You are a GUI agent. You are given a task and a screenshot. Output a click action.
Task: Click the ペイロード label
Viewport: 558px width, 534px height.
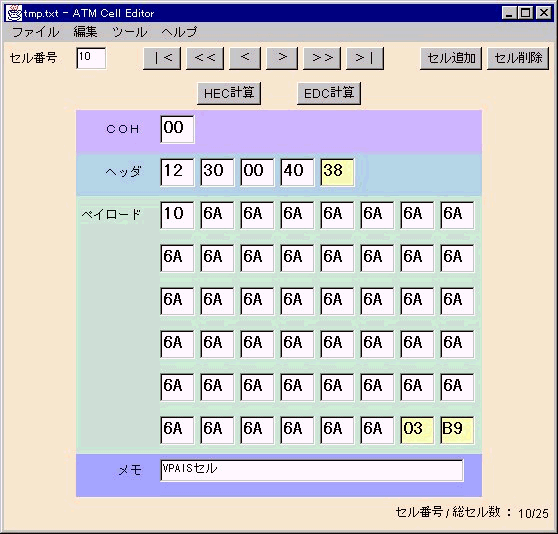[x=111, y=215]
